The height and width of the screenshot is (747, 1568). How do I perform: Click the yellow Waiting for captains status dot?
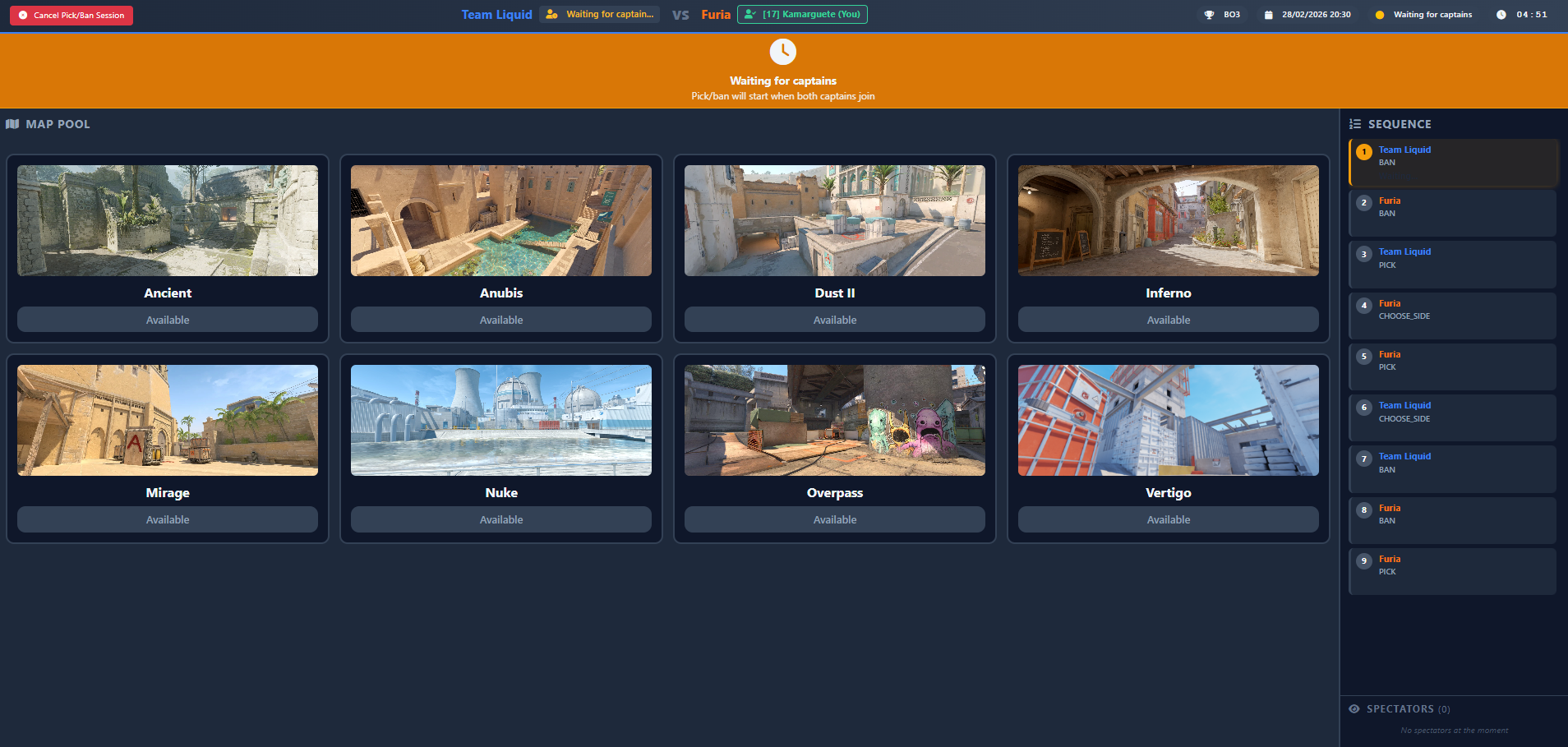(x=1380, y=15)
